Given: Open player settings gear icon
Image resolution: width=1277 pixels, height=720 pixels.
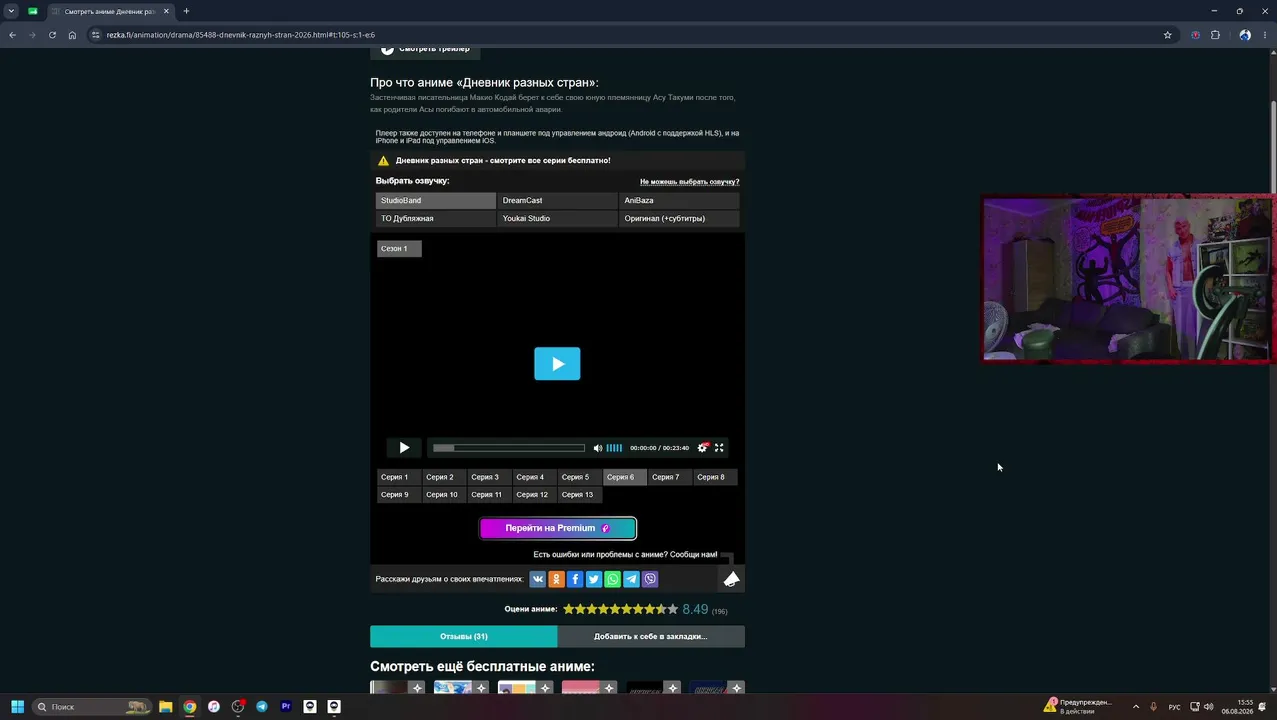Looking at the screenshot, I should click(x=702, y=448).
